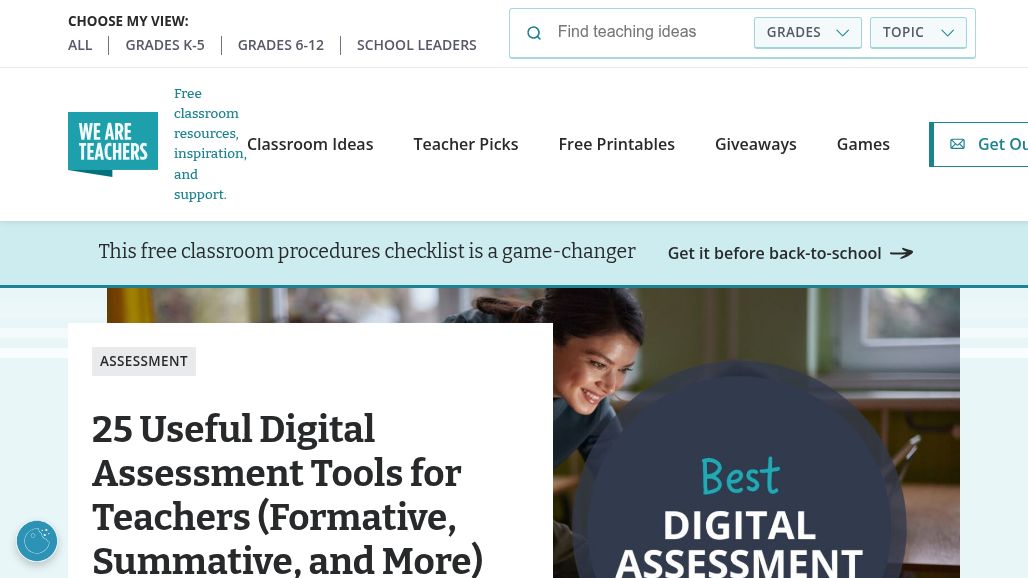Expand the TOPIC dropdown
The width and height of the screenshot is (1028, 578).
point(918,33)
